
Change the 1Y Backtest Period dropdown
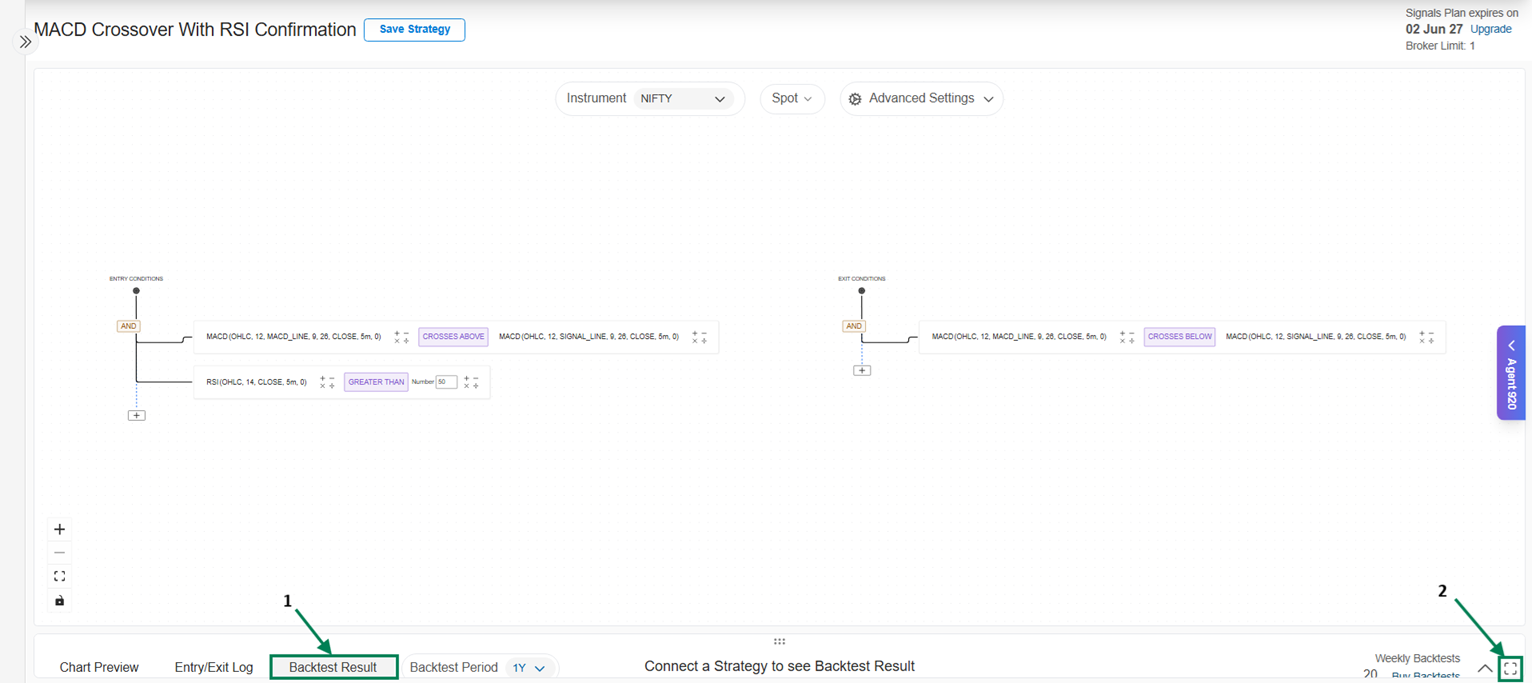(x=529, y=668)
